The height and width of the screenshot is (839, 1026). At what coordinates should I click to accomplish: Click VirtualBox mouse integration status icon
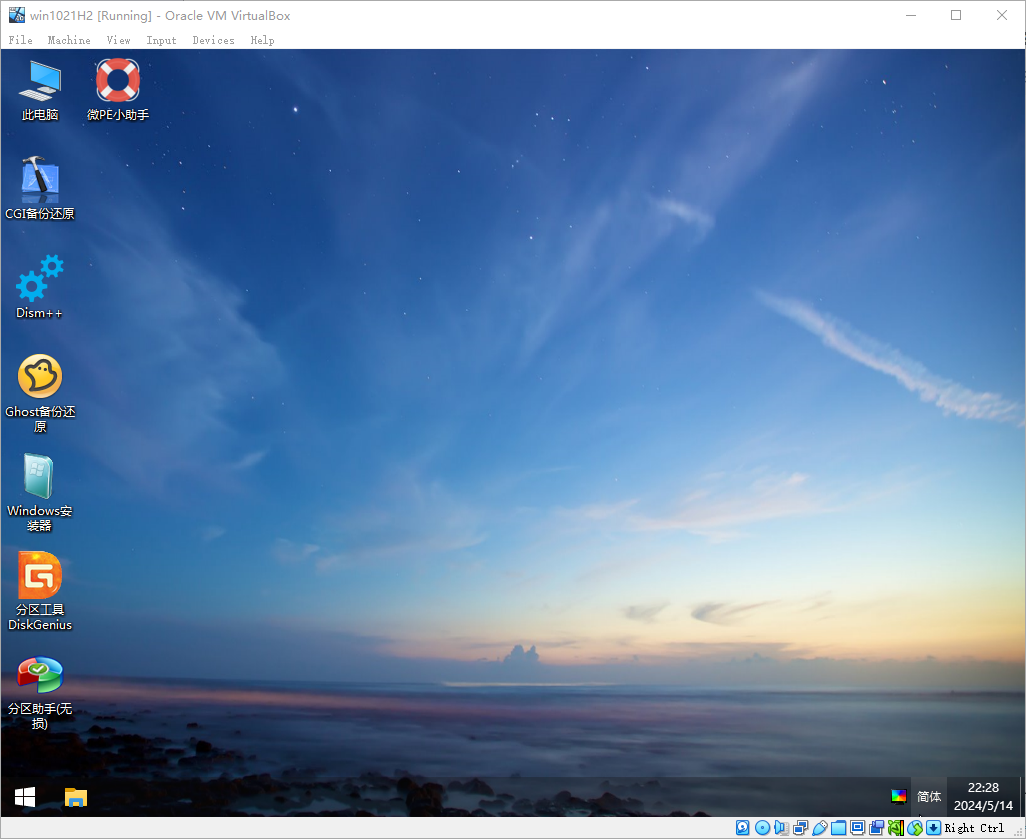tap(915, 828)
